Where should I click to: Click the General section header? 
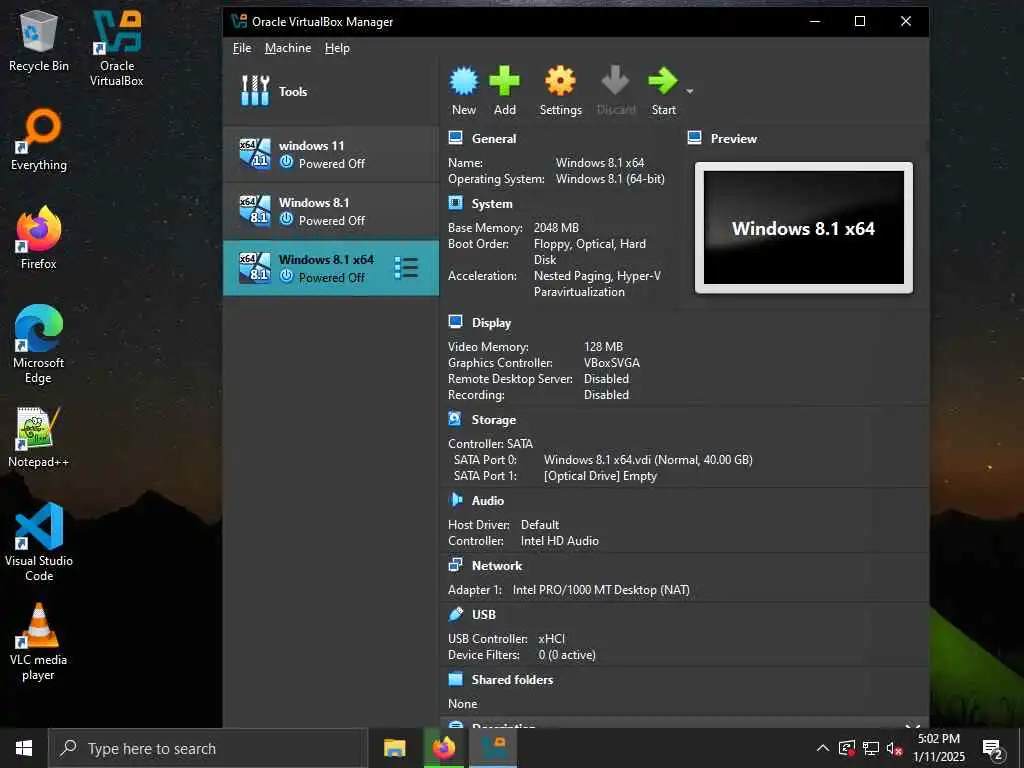494,138
